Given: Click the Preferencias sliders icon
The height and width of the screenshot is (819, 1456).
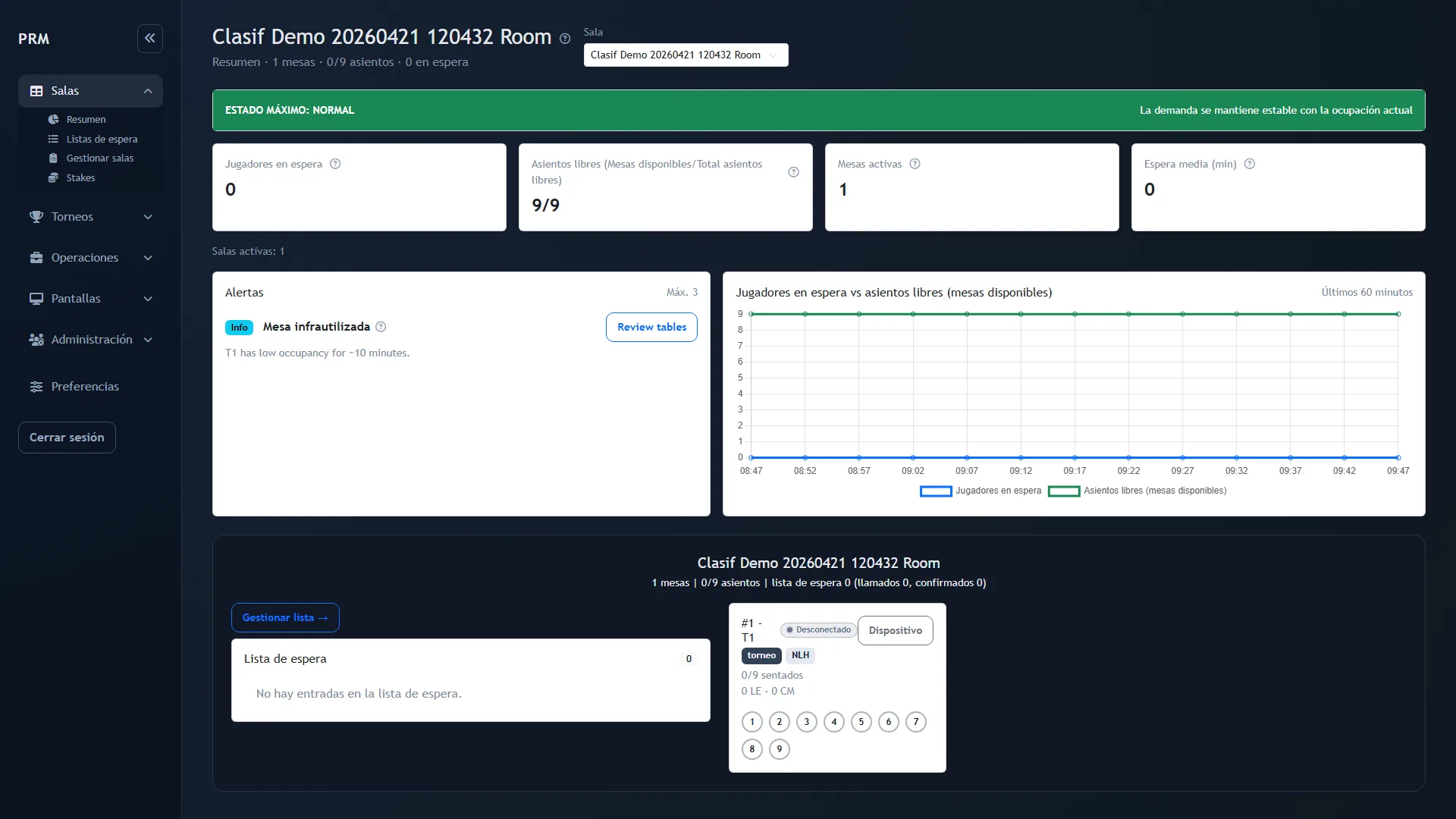Looking at the screenshot, I should [x=36, y=387].
